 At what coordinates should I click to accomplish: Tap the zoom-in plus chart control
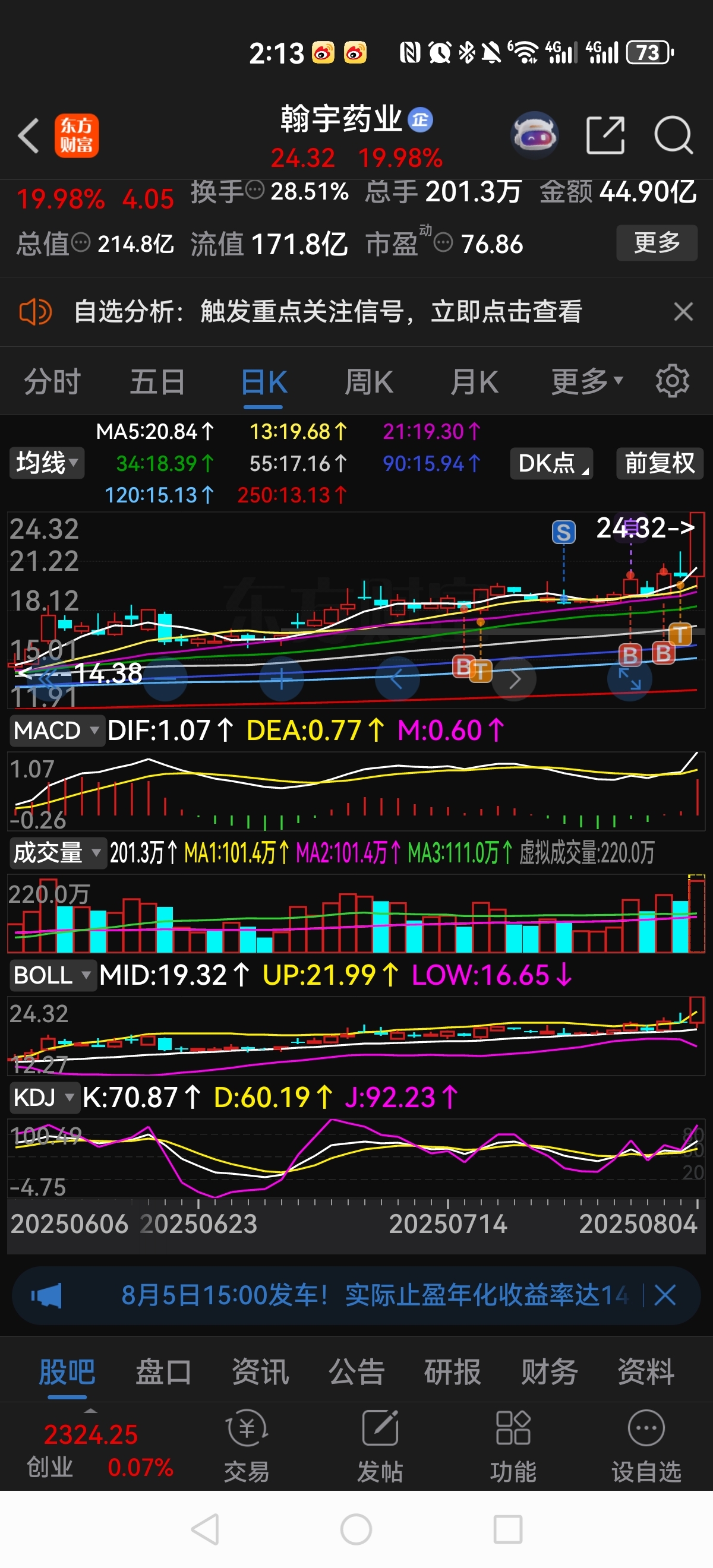click(281, 679)
